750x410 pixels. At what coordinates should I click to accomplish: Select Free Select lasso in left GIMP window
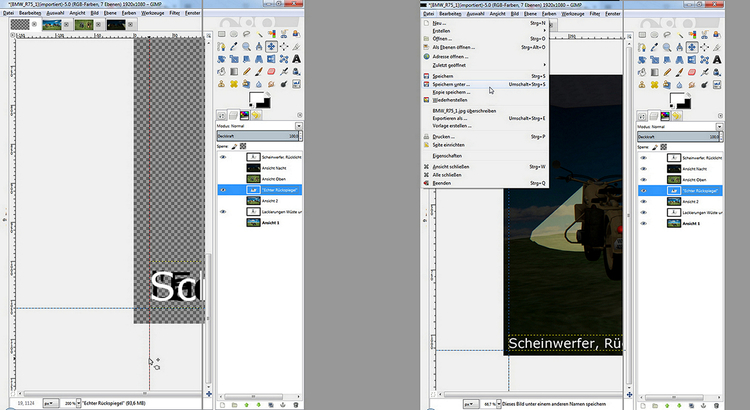[246, 34]
